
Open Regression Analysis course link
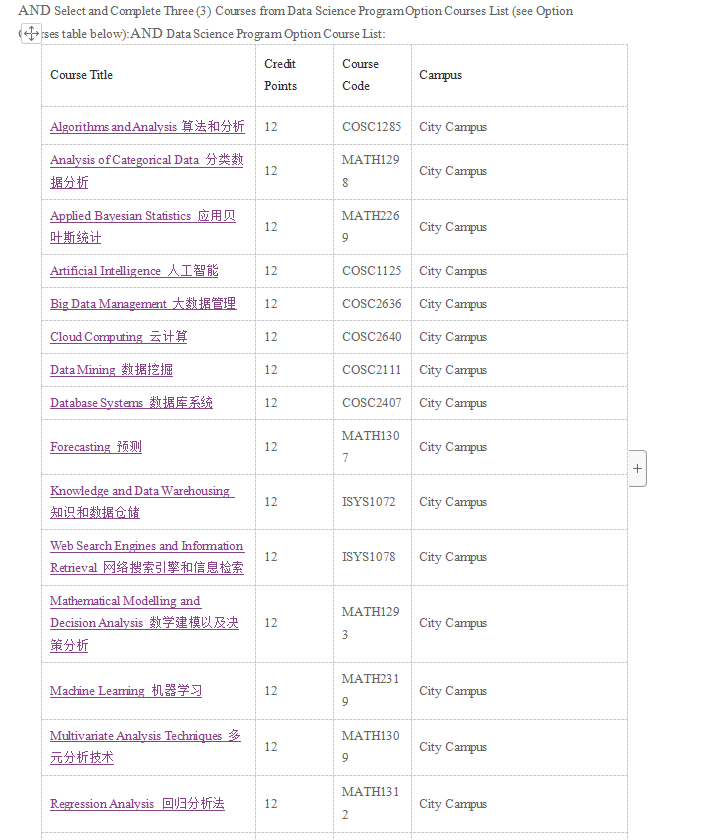coord(137,804)
